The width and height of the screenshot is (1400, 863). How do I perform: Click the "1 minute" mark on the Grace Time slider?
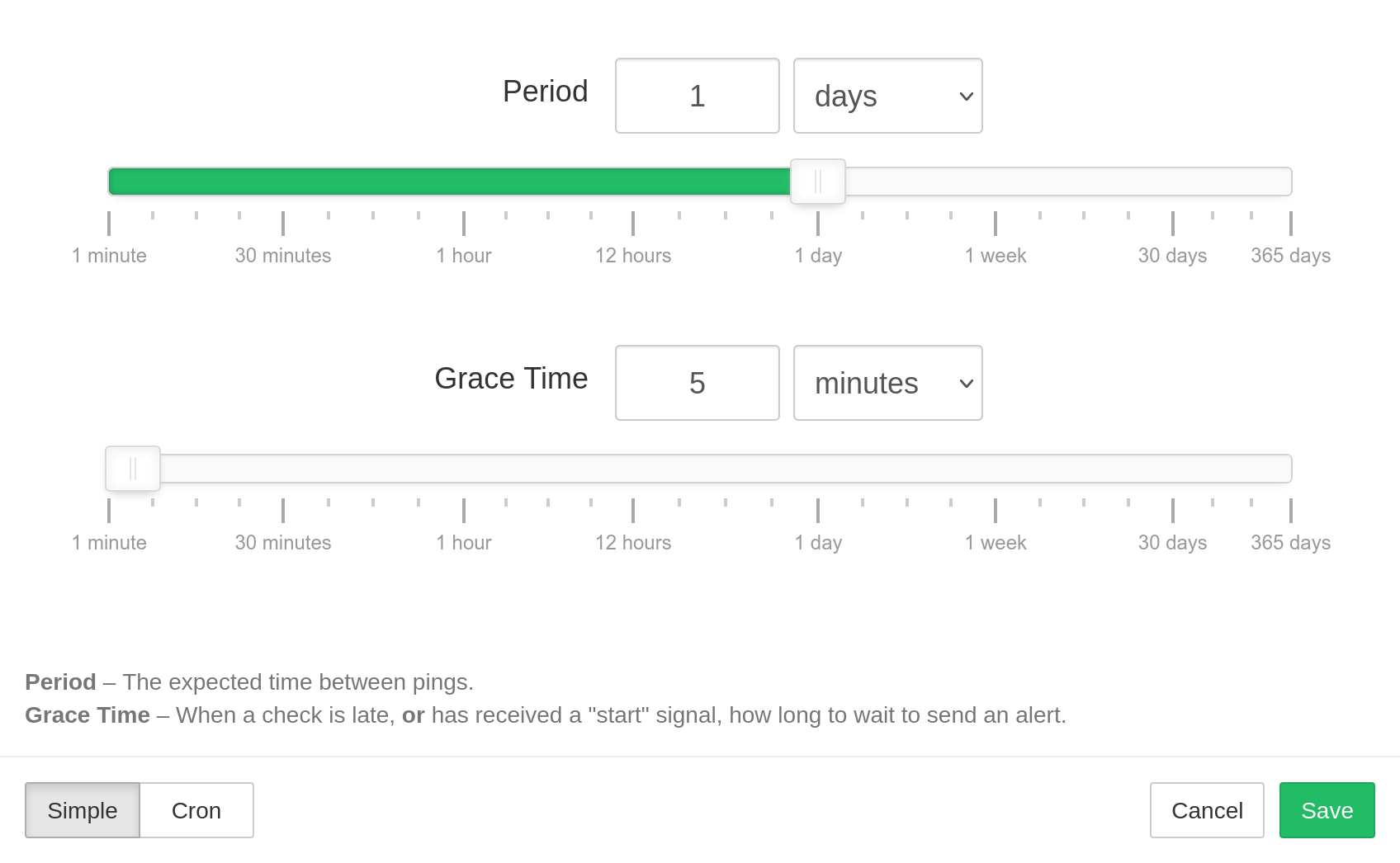pyautogui.click(x=110, y=511)
